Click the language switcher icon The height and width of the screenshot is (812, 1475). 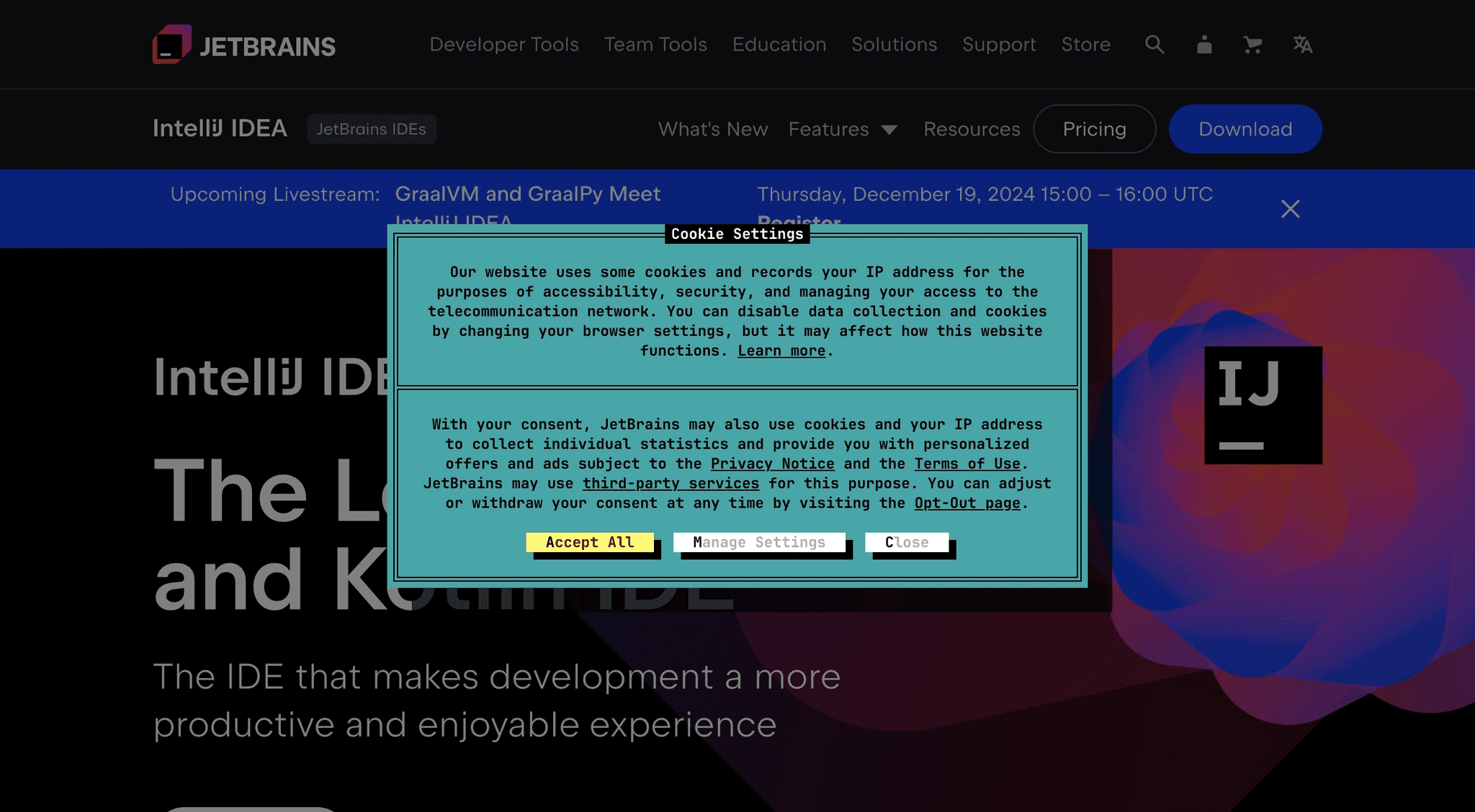click(1301, 45)
